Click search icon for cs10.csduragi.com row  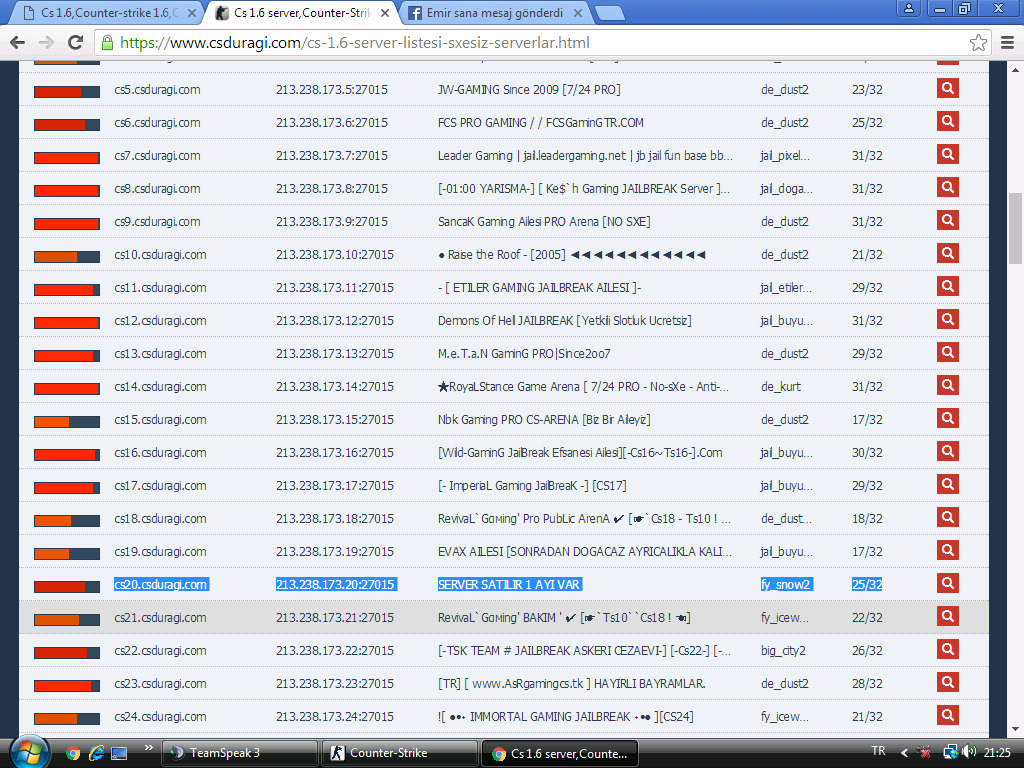tap(948, 253)
